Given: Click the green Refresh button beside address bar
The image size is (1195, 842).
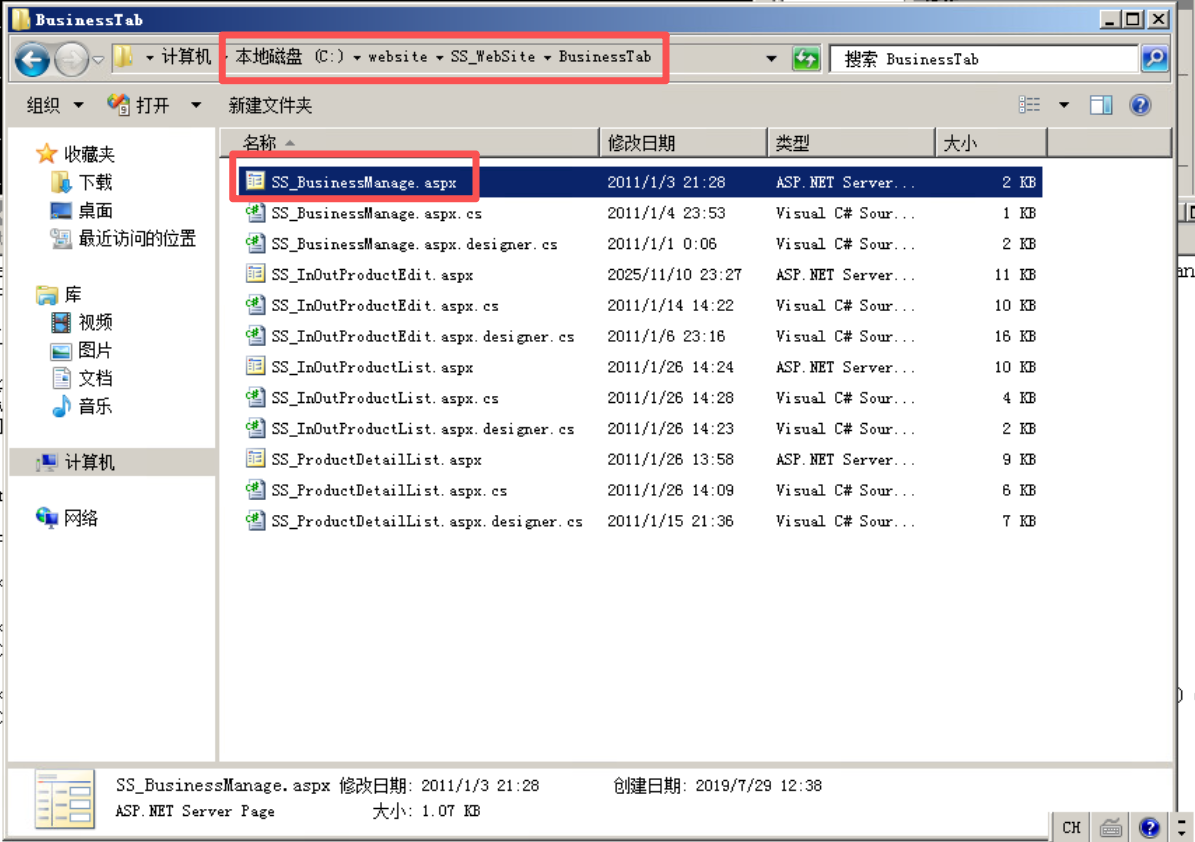Looking at the screenshot, I should point(806,59).
